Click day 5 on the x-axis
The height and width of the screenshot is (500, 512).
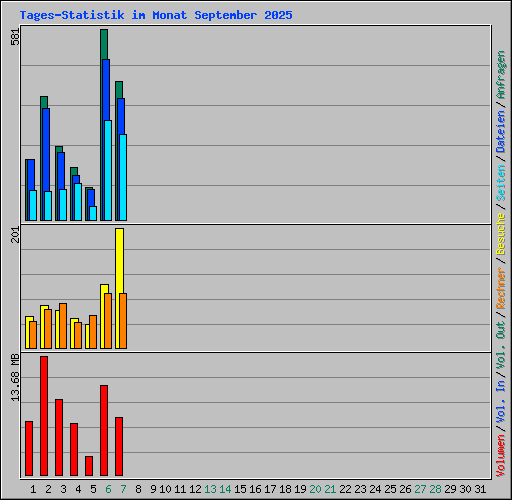pyautogui.click(x=93, y=489)
